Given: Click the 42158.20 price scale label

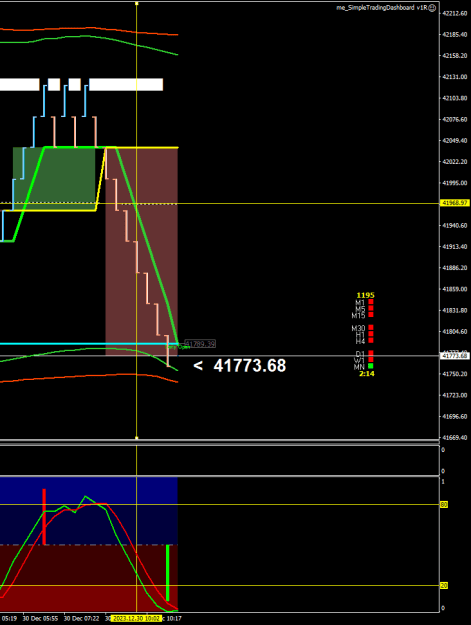Looking at the screenshot, I should 455,56.
